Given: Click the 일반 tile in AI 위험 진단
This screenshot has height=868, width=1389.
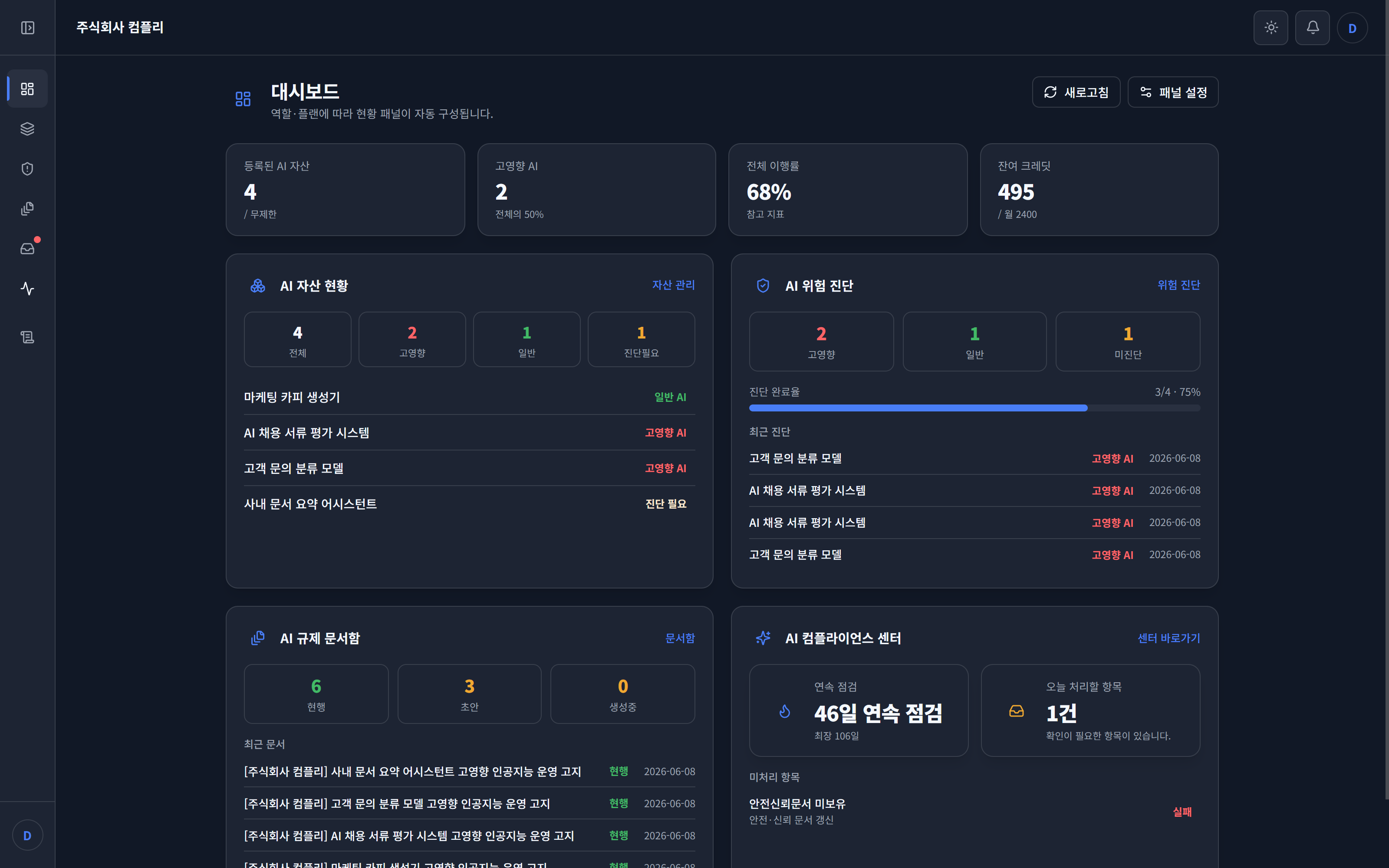Looking at the screenshot, I should pyautogui.click(x=974, y=342).
